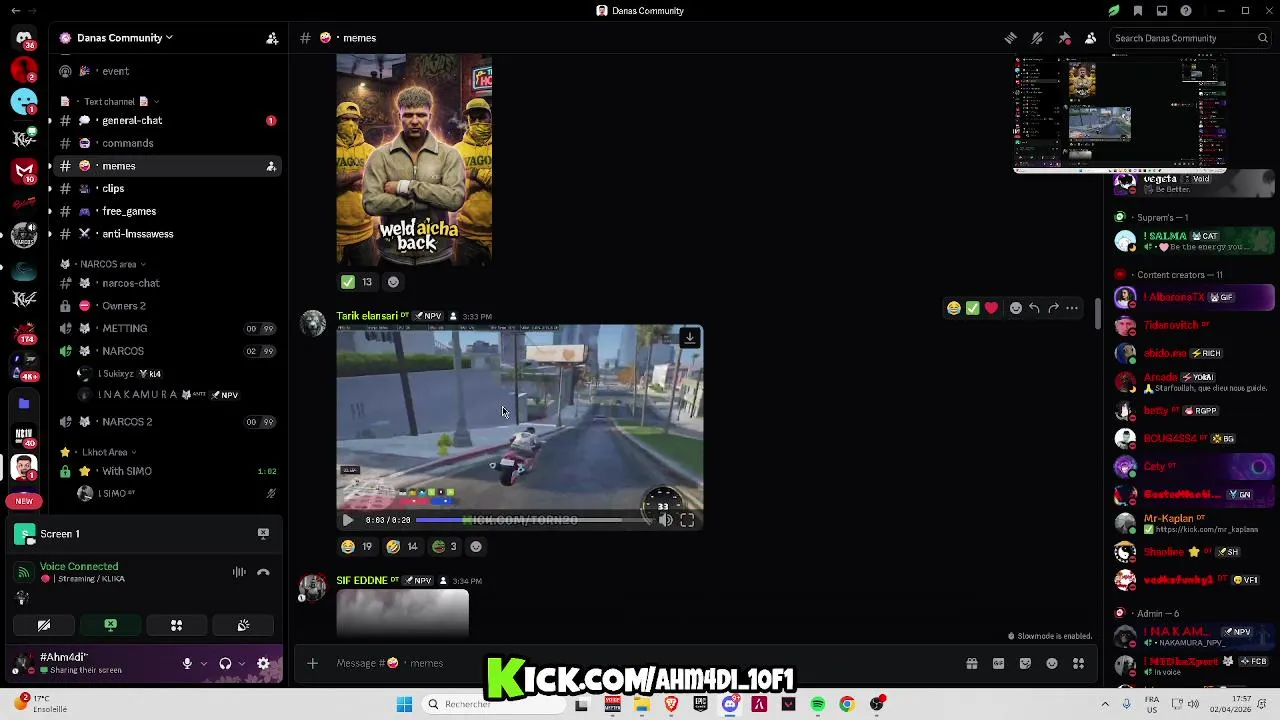Open More options on hovered message
Viewport: 1280px width, 720px height.
click(x=1072, y=308)
